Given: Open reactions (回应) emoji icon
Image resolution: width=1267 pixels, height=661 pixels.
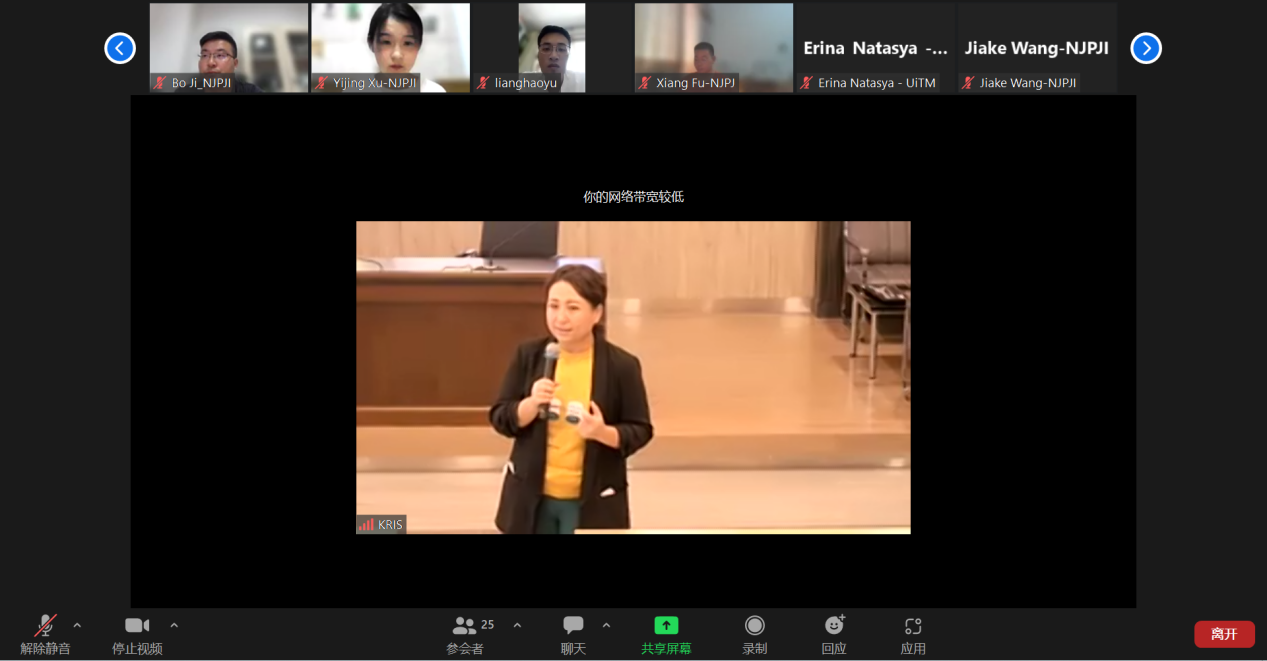Looking at the screenshot, I should click(x=834, y=626).
